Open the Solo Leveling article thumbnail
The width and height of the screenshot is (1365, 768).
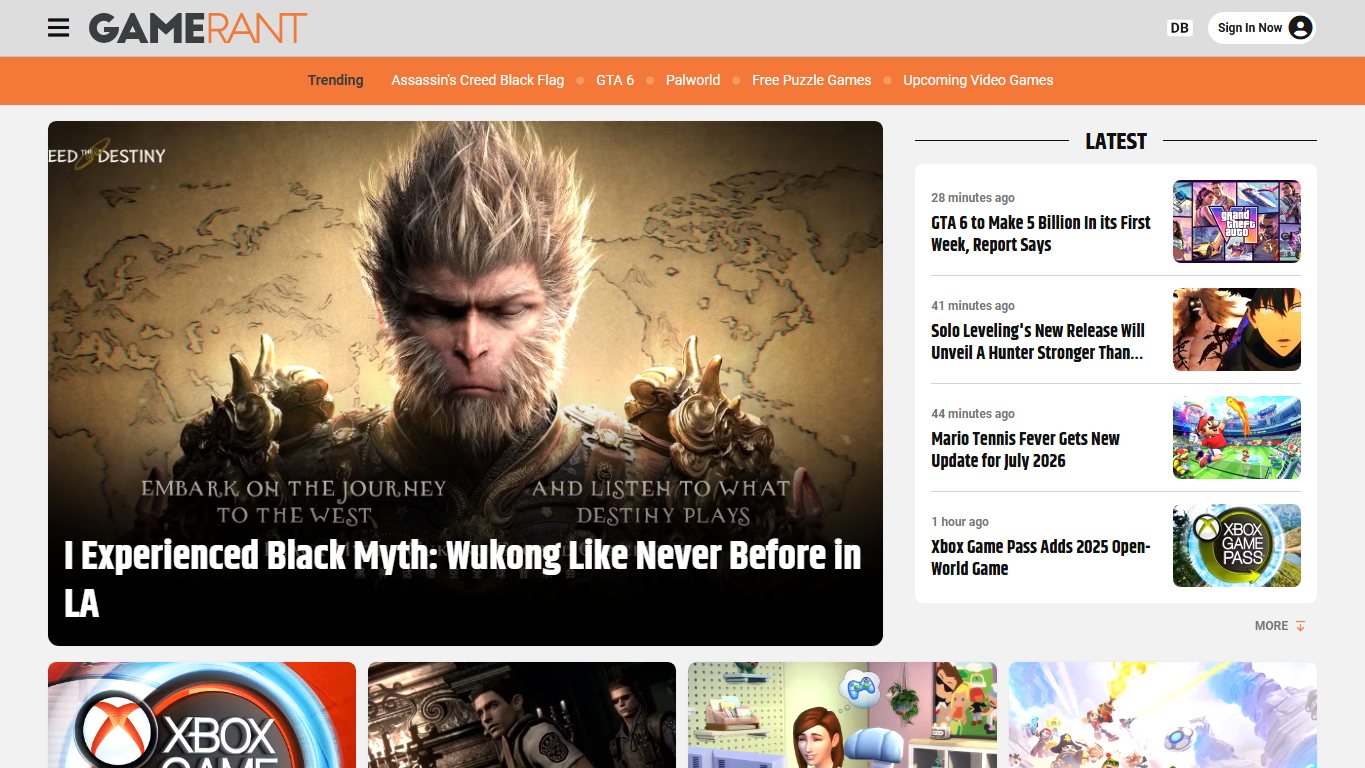point(1237,329)
